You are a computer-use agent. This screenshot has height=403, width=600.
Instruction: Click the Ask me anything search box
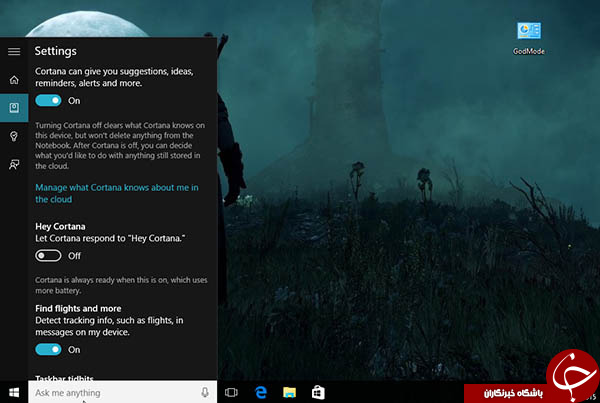click(x=122, y=392)
